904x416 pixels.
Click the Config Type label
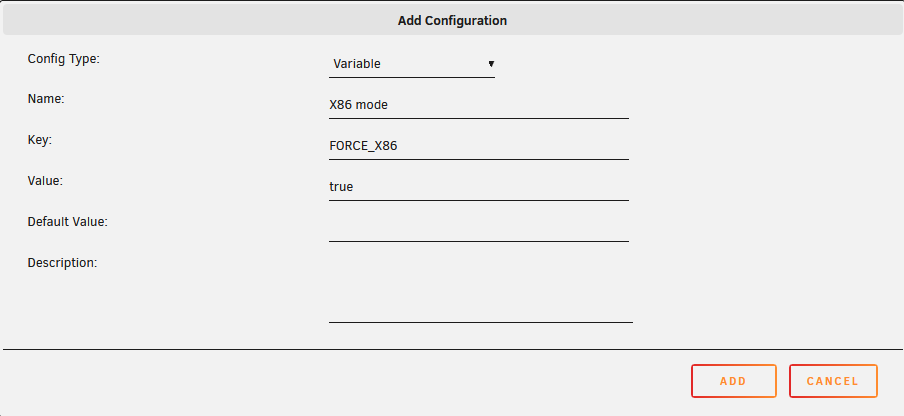[x=63, y=59]
